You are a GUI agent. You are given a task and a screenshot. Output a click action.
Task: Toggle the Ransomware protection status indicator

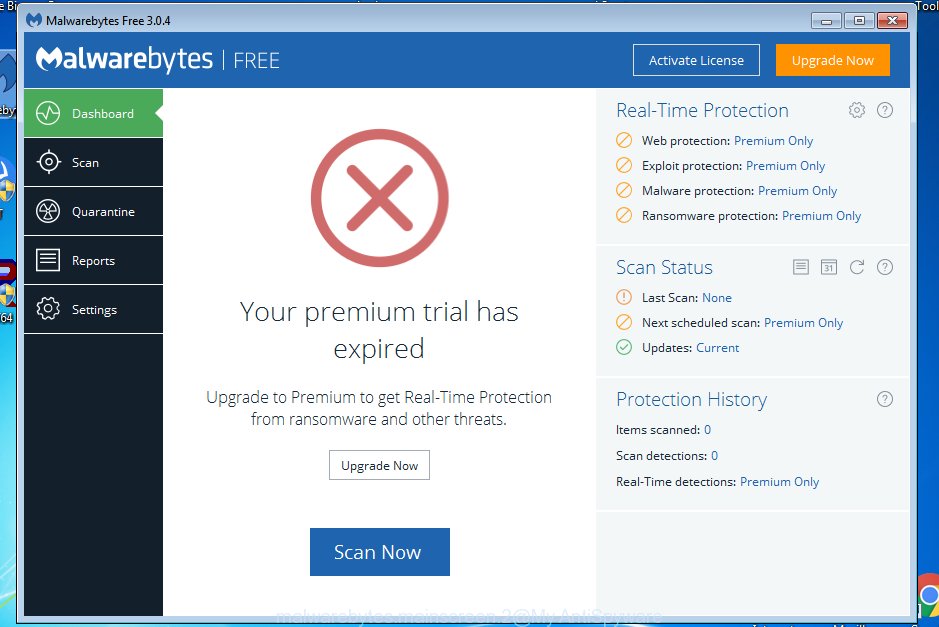(x=623, y=215)
